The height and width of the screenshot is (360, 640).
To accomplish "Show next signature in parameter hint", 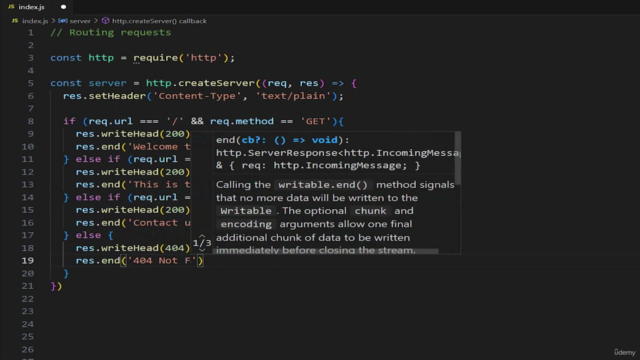I will point(202,249).
